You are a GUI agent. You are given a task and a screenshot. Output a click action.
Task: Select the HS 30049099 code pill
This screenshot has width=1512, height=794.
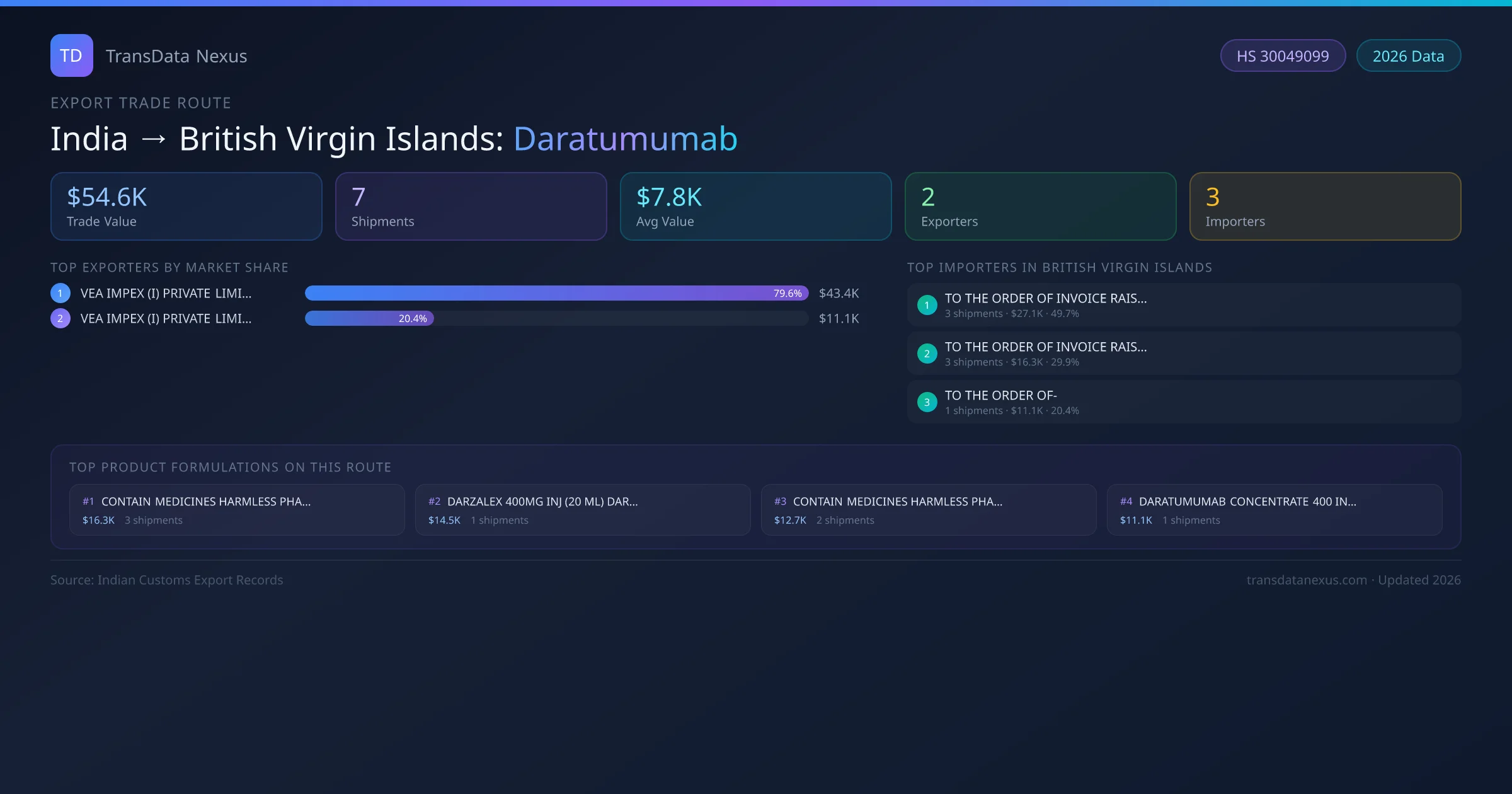[x=1283, y=56]
